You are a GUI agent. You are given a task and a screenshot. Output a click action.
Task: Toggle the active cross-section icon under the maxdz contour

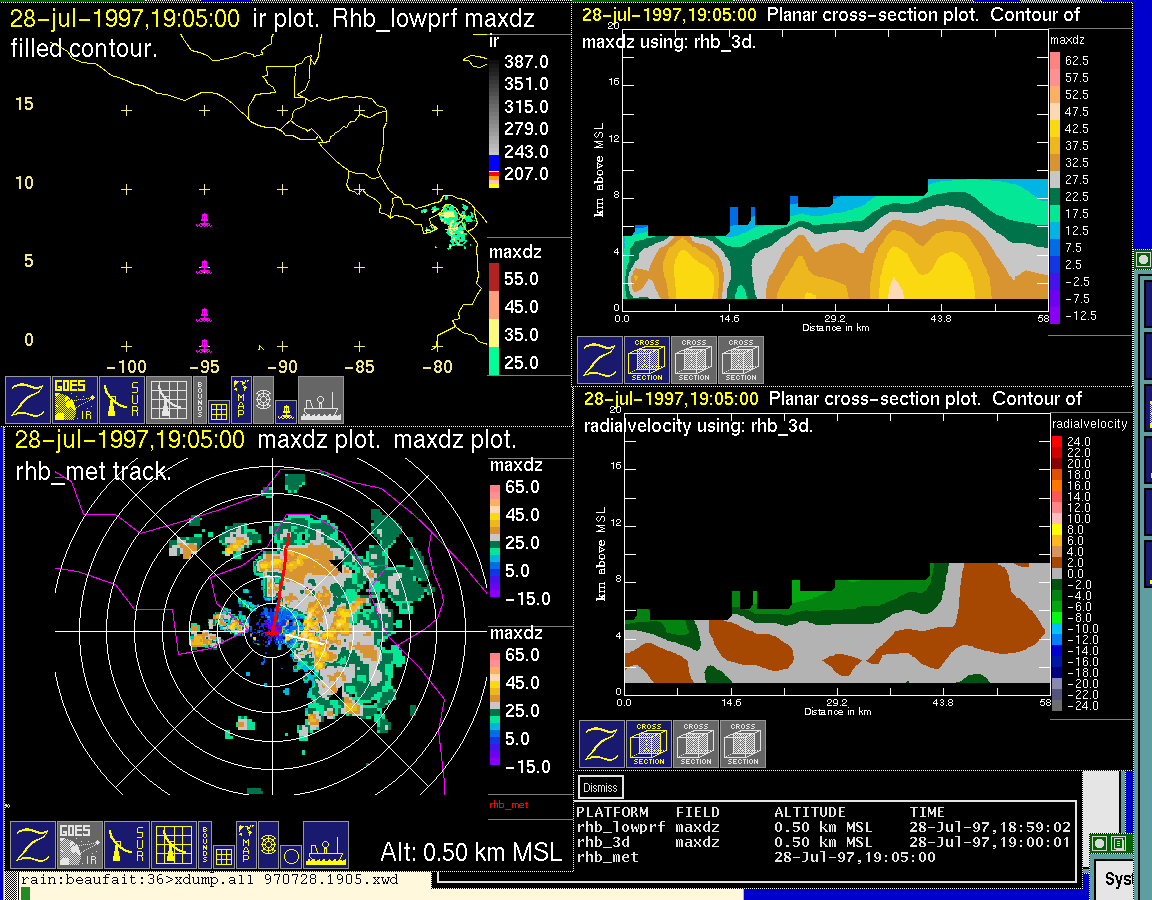[x=647, y=360]
